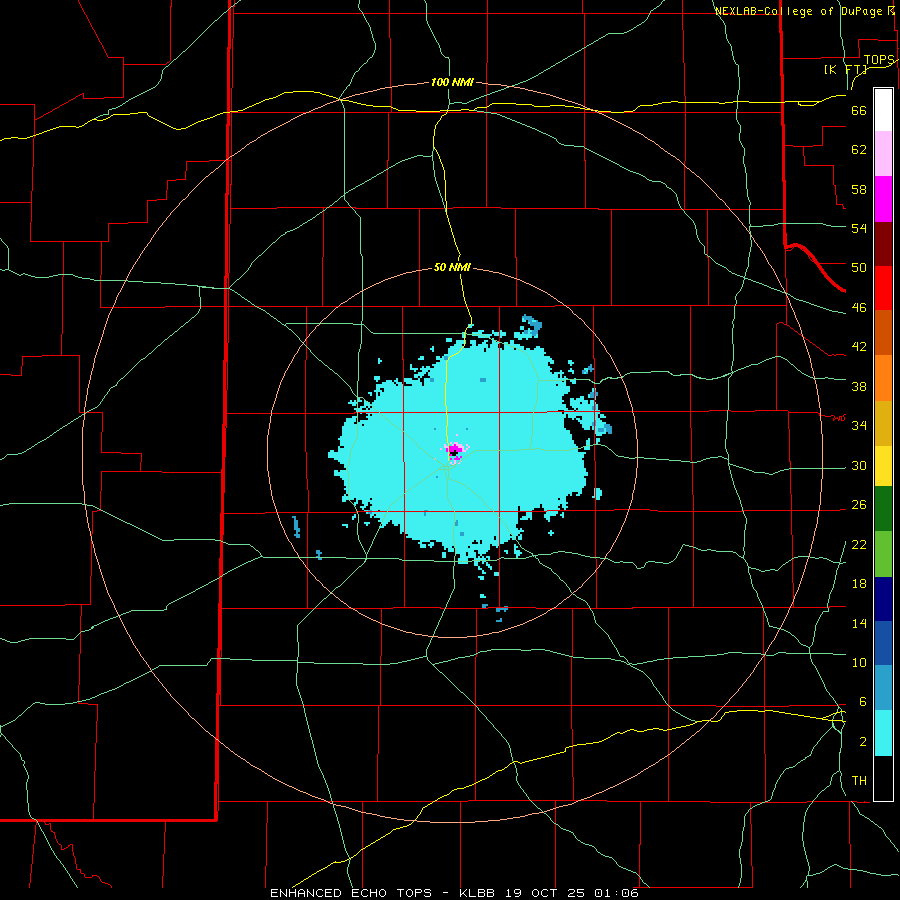Click the "19 OCT 25 01:06" timestamp
Image resolution: width=900 pixels, height=900 pixels.
[x=572, y=893]
